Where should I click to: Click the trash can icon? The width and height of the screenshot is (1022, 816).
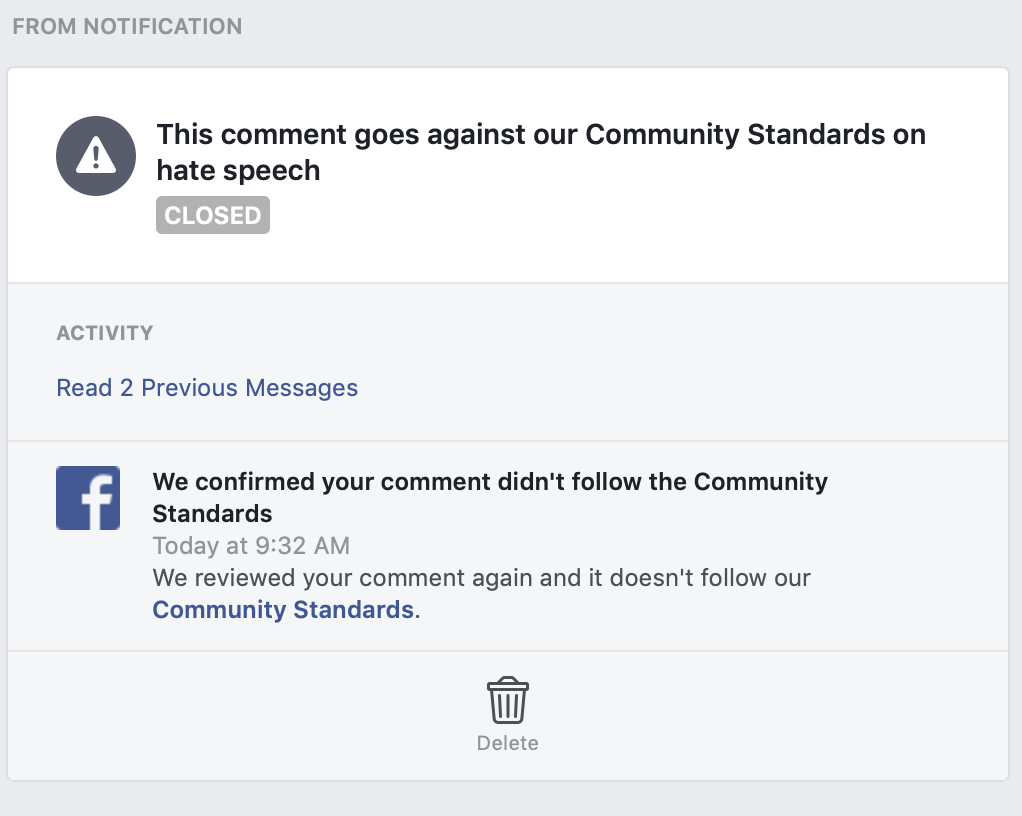click(x=508, y=700)
